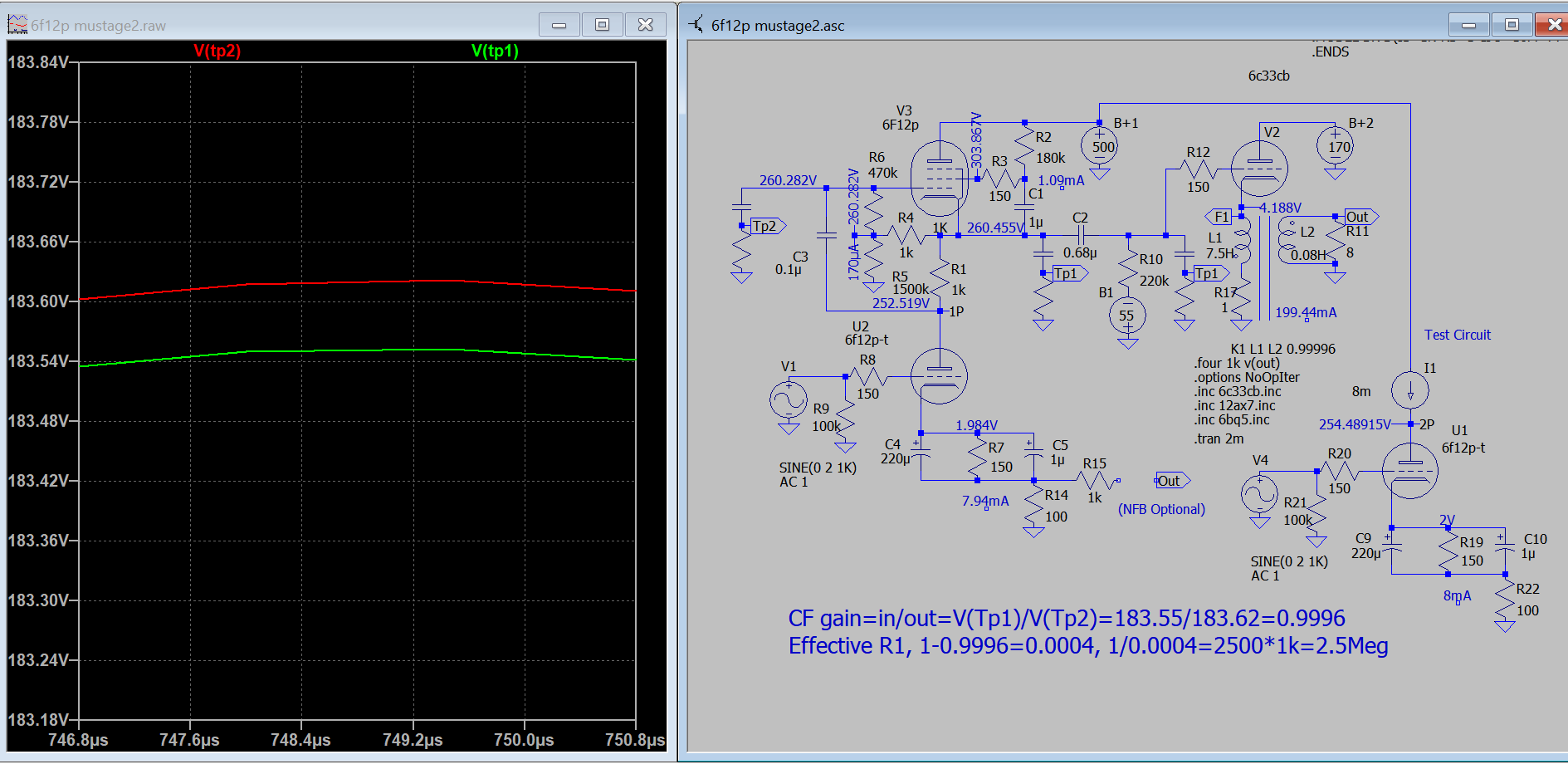Click the Tp1 label flag near R17
The height and width of the screenshot is (764, 1568).
pos(1210,273)
